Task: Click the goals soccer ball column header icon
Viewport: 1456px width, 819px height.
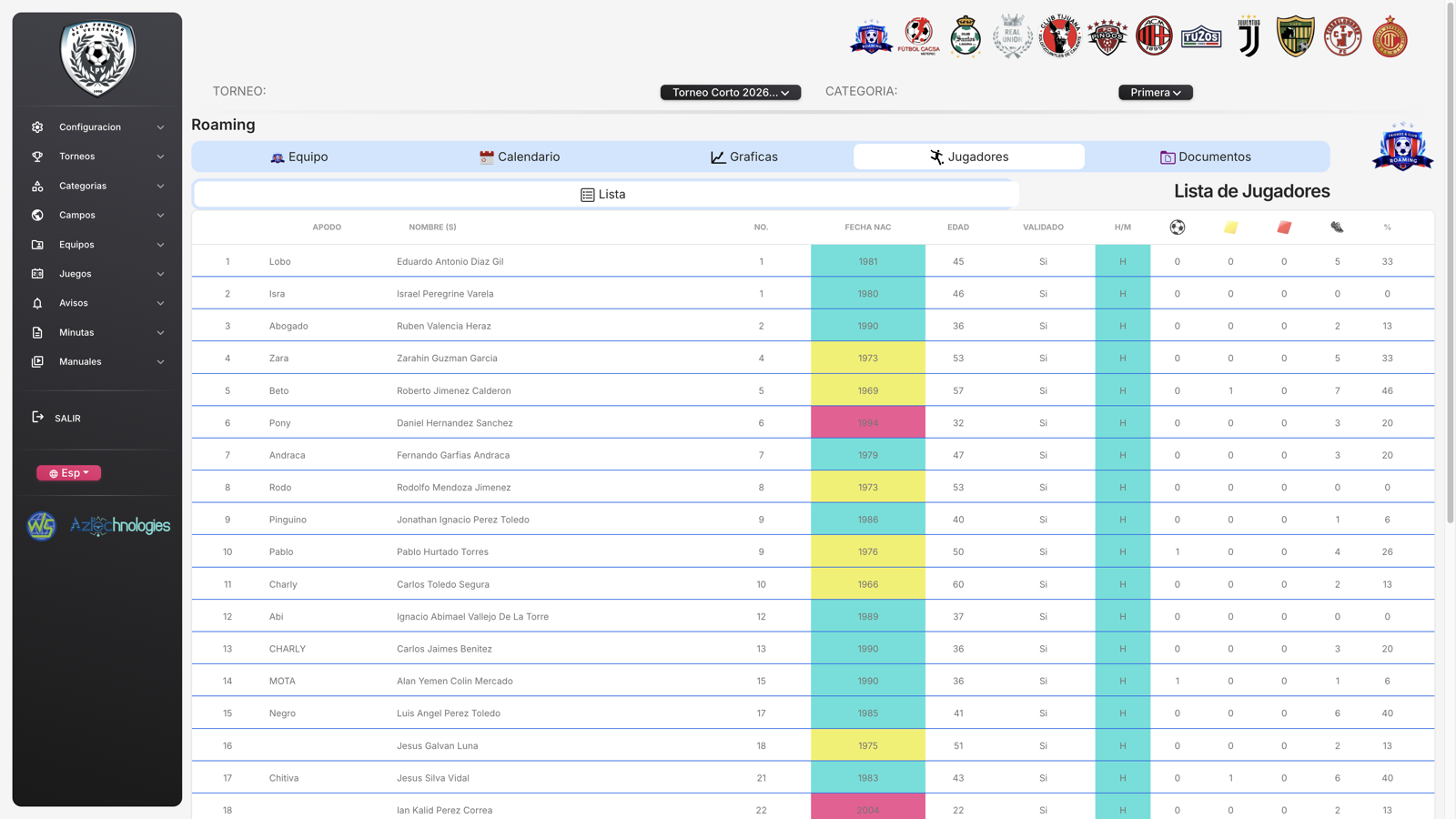Action: click(x=1178, y=227)
